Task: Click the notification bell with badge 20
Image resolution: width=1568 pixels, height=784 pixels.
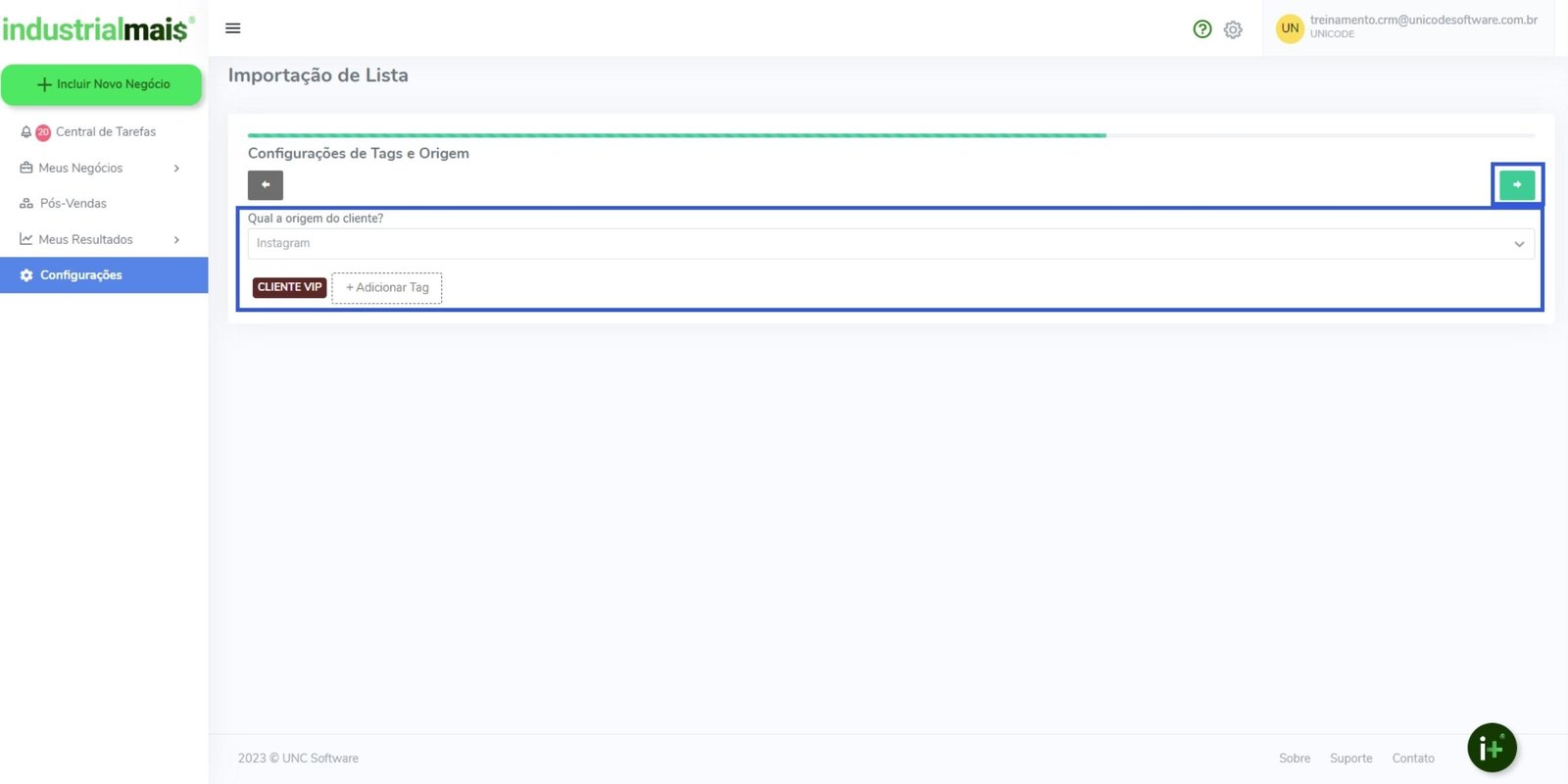Action: (x=27, y=132)
